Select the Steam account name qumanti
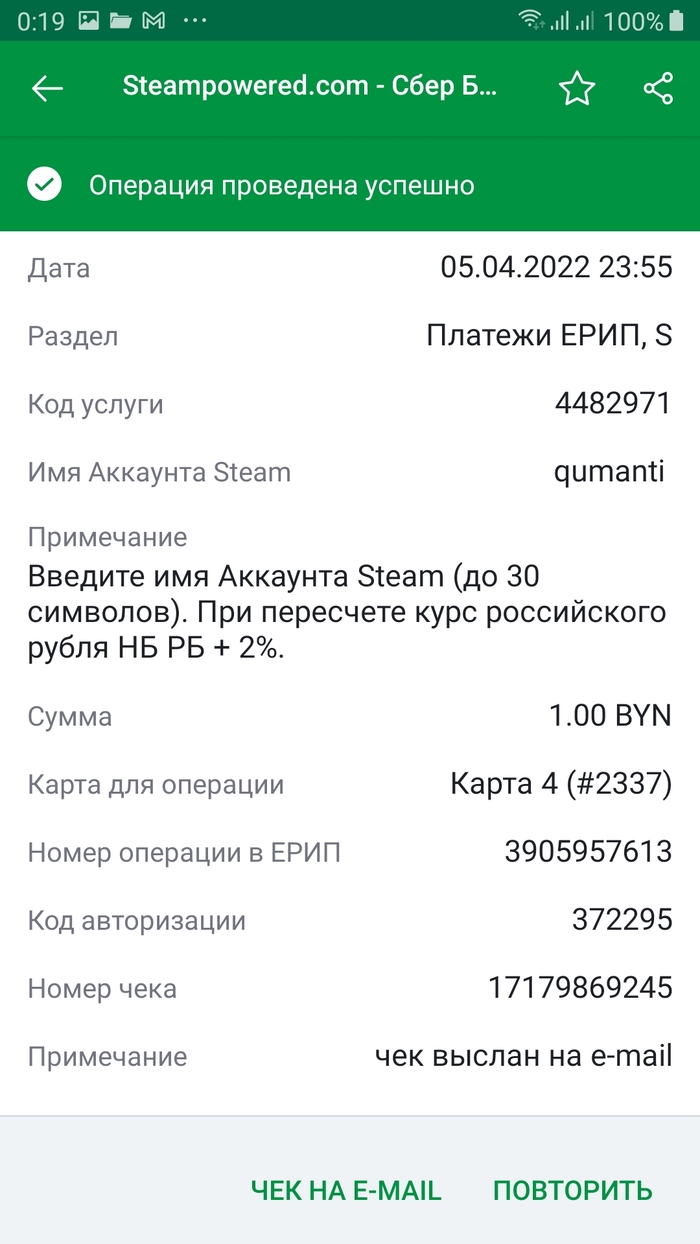 pos(609,471)
